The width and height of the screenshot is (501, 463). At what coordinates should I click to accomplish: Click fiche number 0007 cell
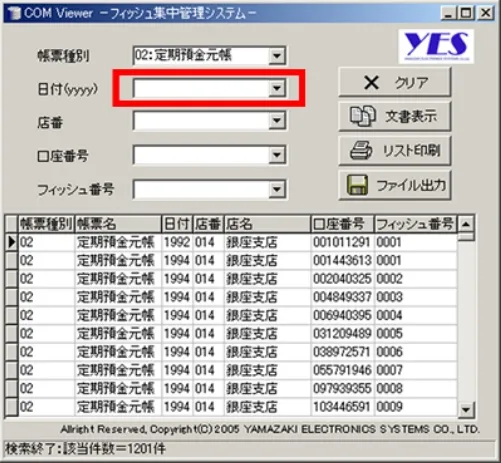(415, 370)
